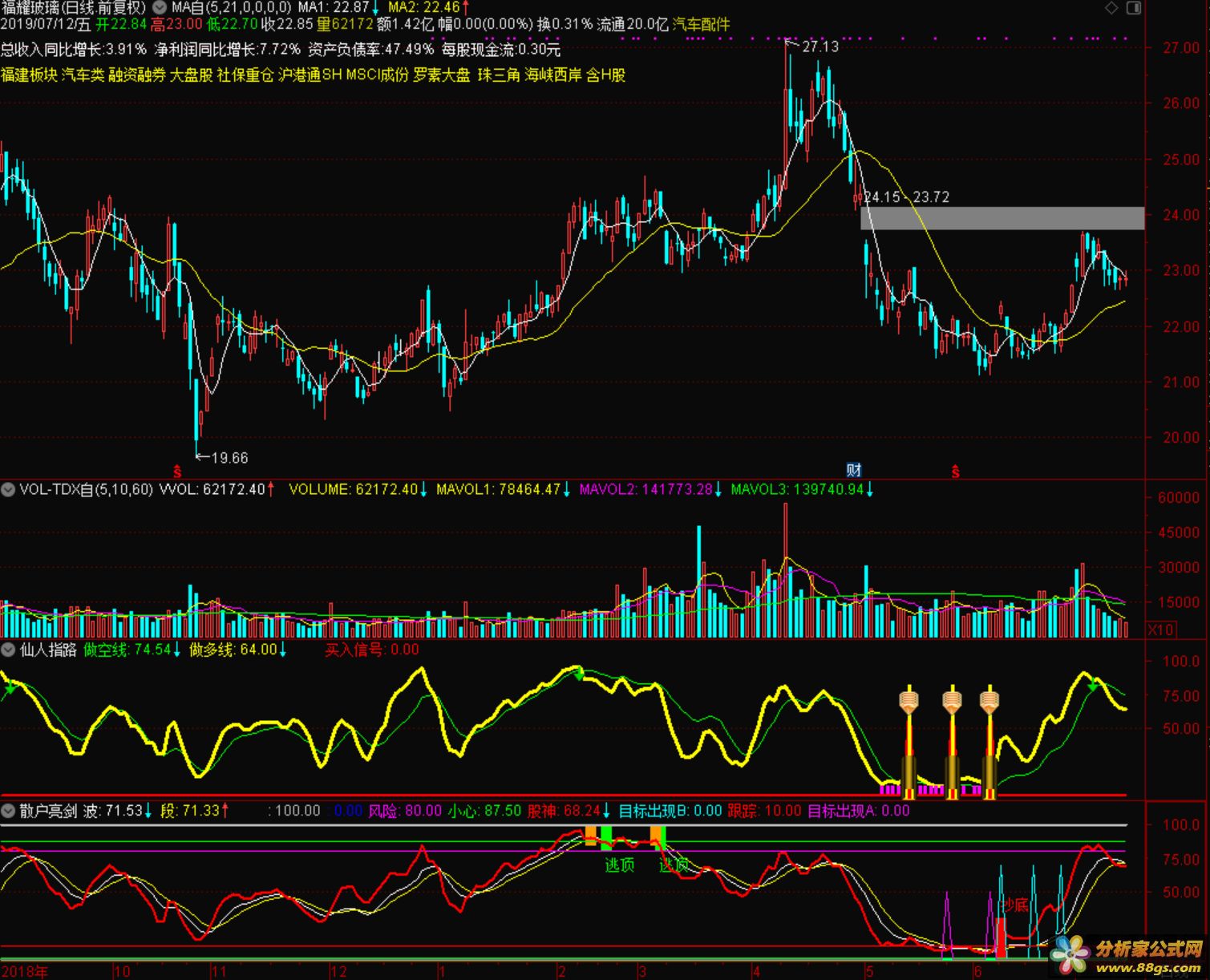Image resolution: width=1210 pixels, height=980 pixels.
Task: Toggle the side panel layout icon
Action: coord(1134,8)
